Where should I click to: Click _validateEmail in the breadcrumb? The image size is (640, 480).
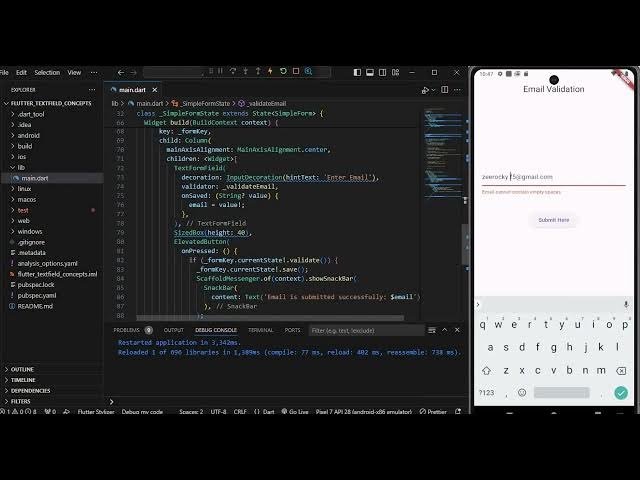[267, 104]
